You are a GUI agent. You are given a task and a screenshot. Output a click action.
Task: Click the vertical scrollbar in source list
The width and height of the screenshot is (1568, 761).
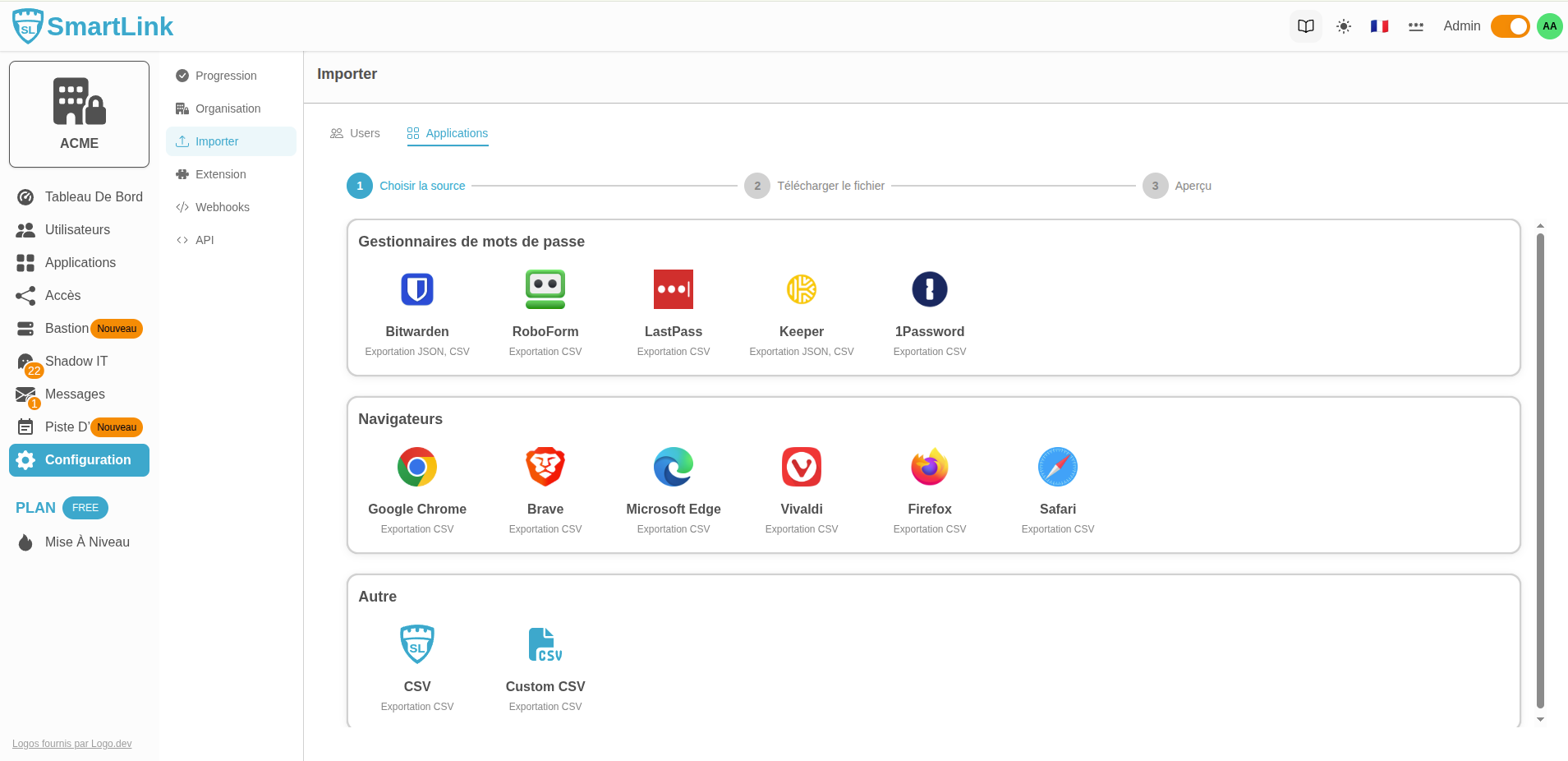(1540, 468)
